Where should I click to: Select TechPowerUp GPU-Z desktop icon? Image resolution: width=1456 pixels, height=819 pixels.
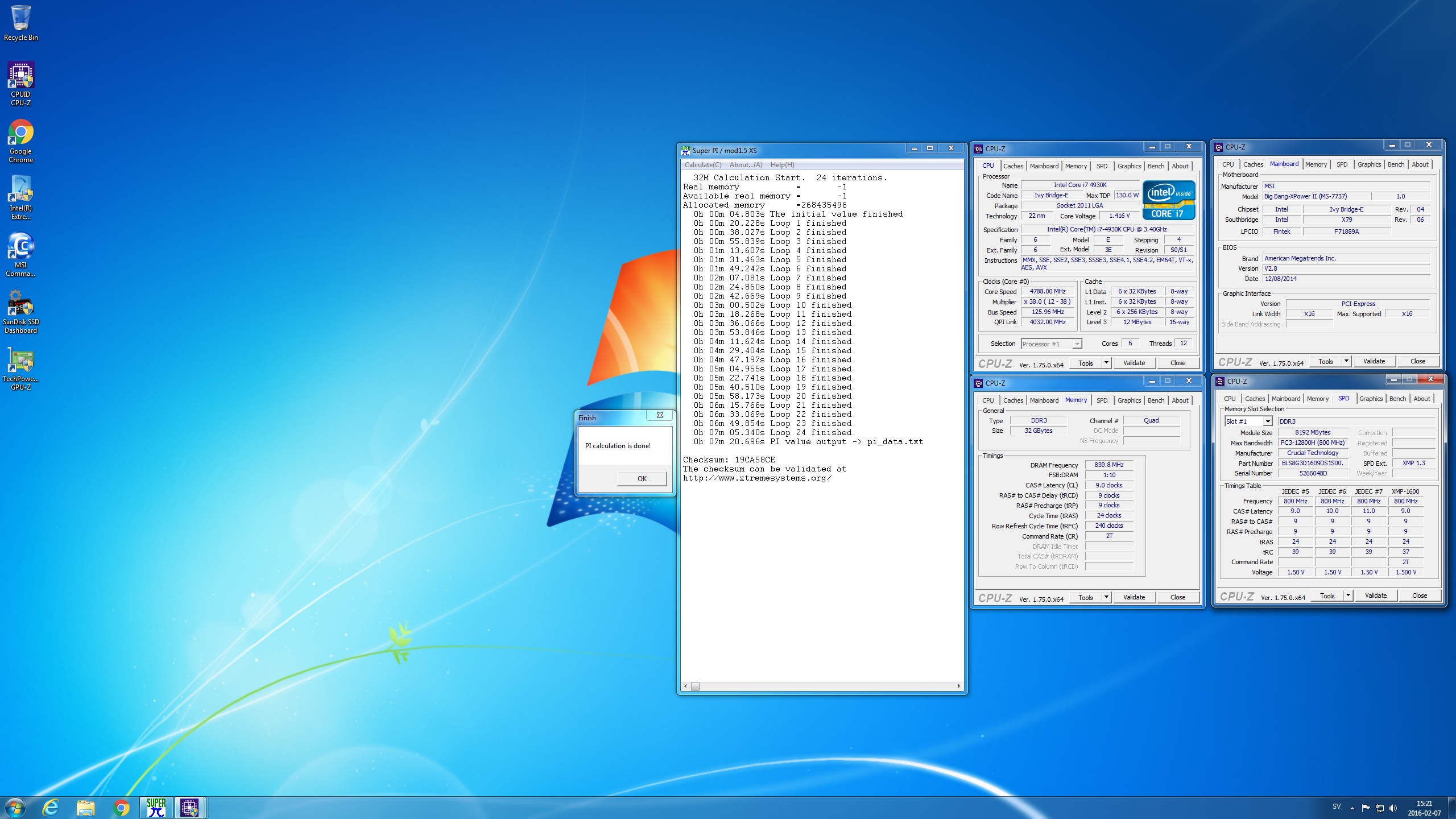[21, 369]
